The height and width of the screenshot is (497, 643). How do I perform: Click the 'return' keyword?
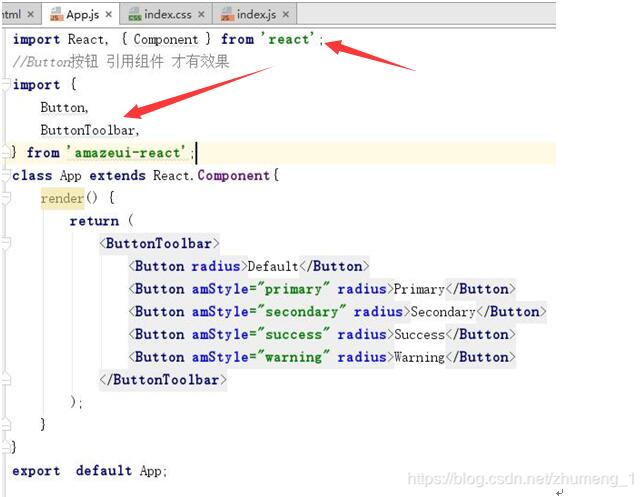pyautogui.click(x=94, y=221)
